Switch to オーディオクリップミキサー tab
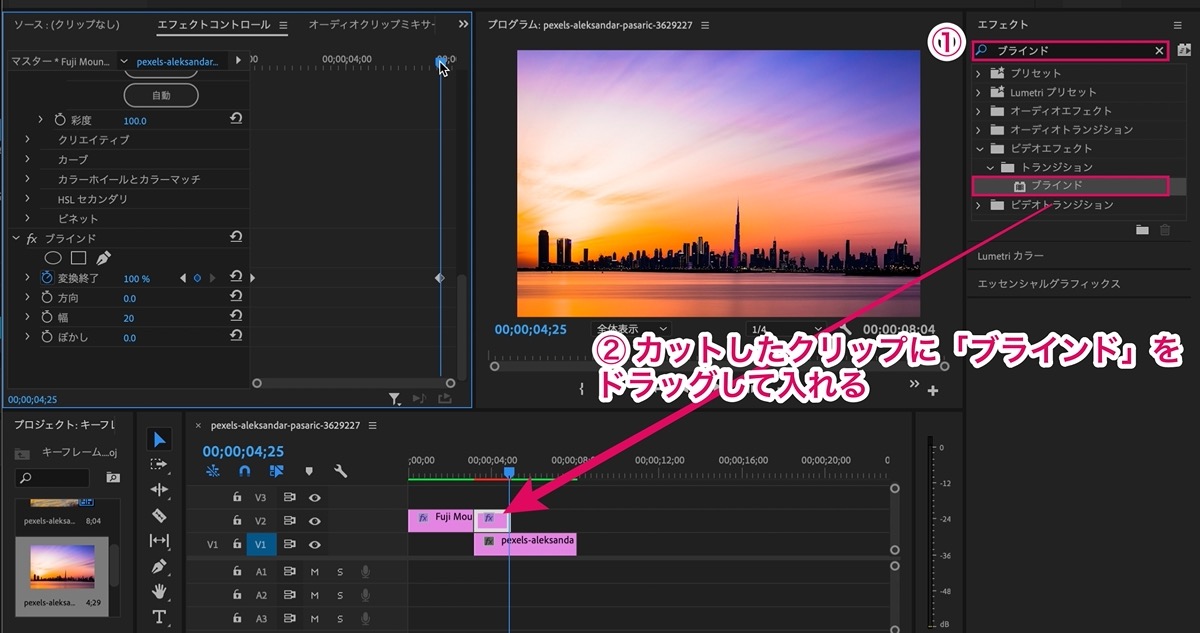This screenshot has width=1200, height=633. click(372, 24)
